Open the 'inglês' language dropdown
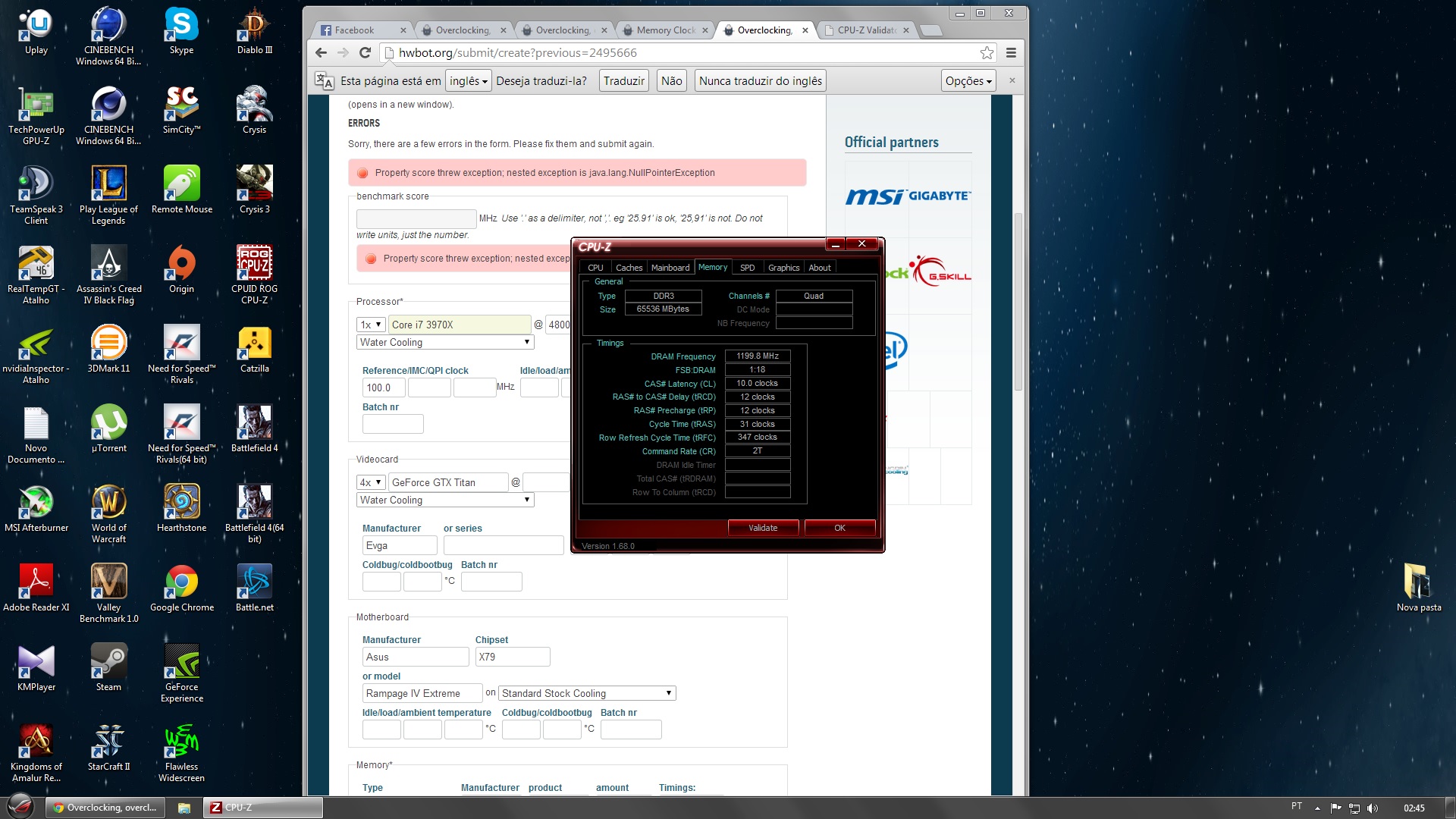 468,81
